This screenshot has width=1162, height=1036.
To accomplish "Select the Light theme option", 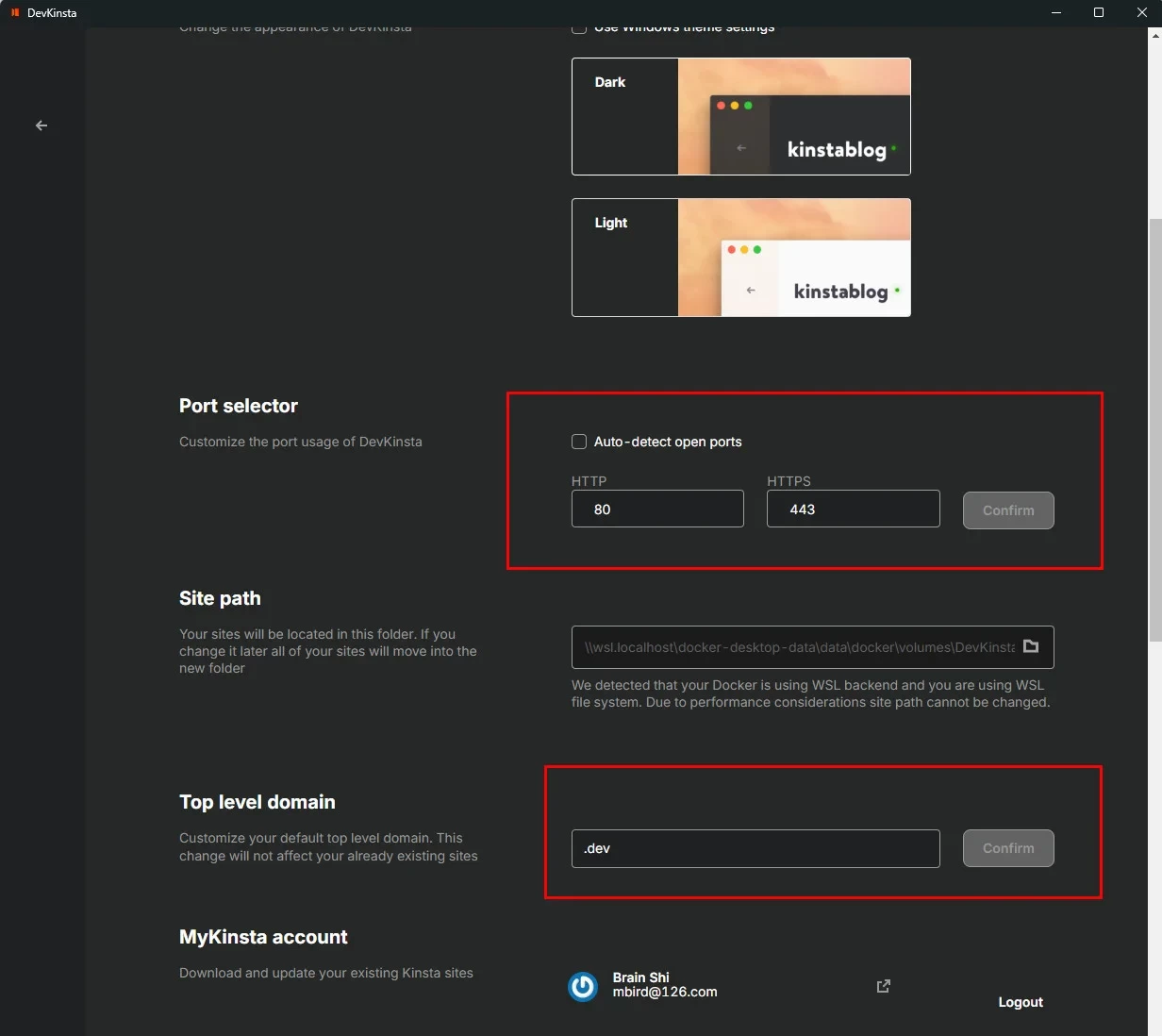I will pyautogui.click(x=740, y=258).
